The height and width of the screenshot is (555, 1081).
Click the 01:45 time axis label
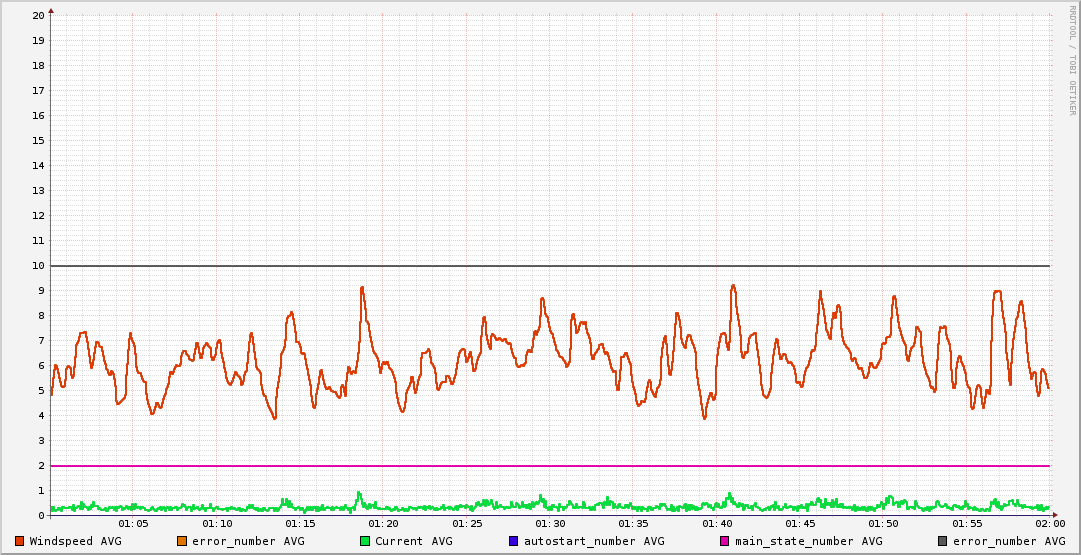(x=800, y=524)
